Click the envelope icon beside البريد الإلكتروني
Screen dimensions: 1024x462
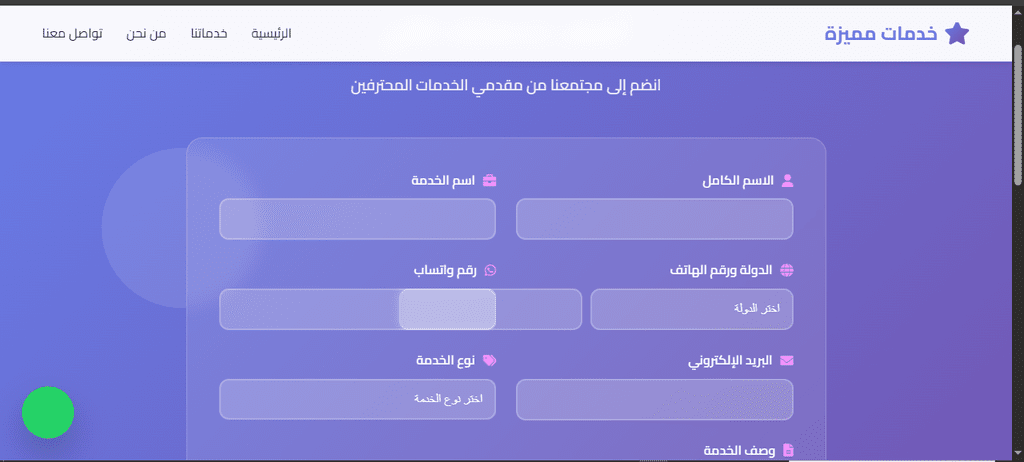[787, 361]
